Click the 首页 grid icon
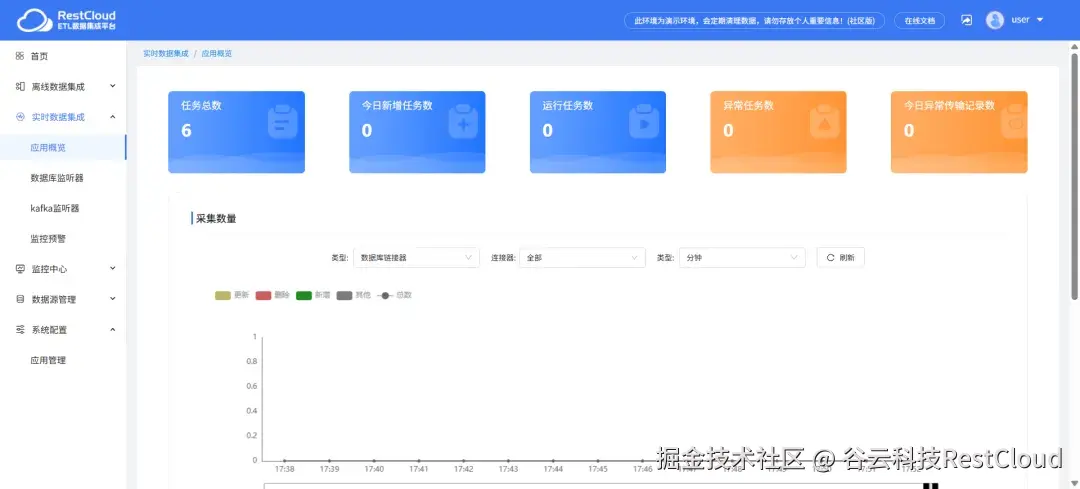The height and width of the screenshot is (489, 1080). tap(20, 56)
